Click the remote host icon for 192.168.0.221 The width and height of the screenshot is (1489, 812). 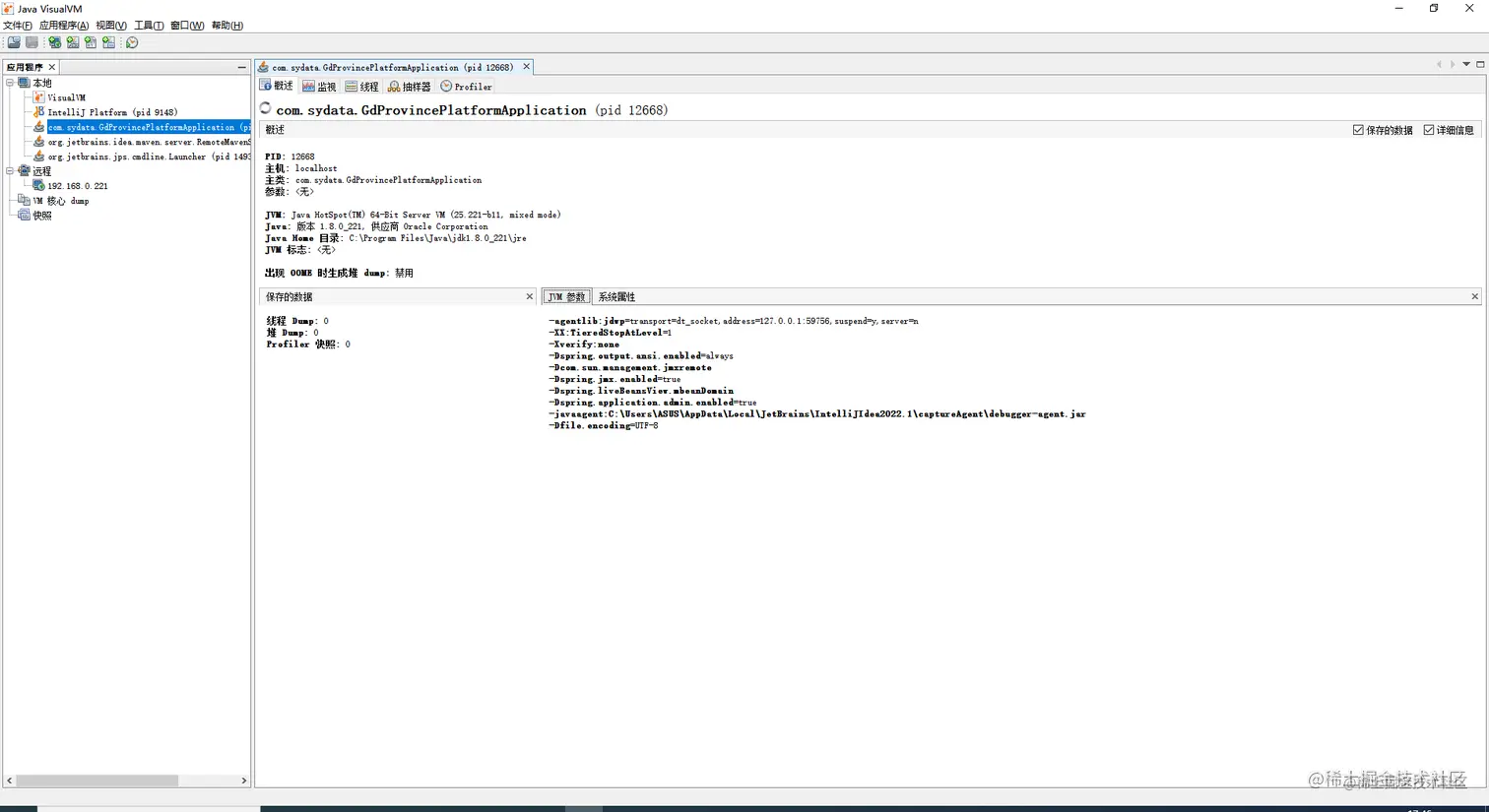[x=39, y=185]
